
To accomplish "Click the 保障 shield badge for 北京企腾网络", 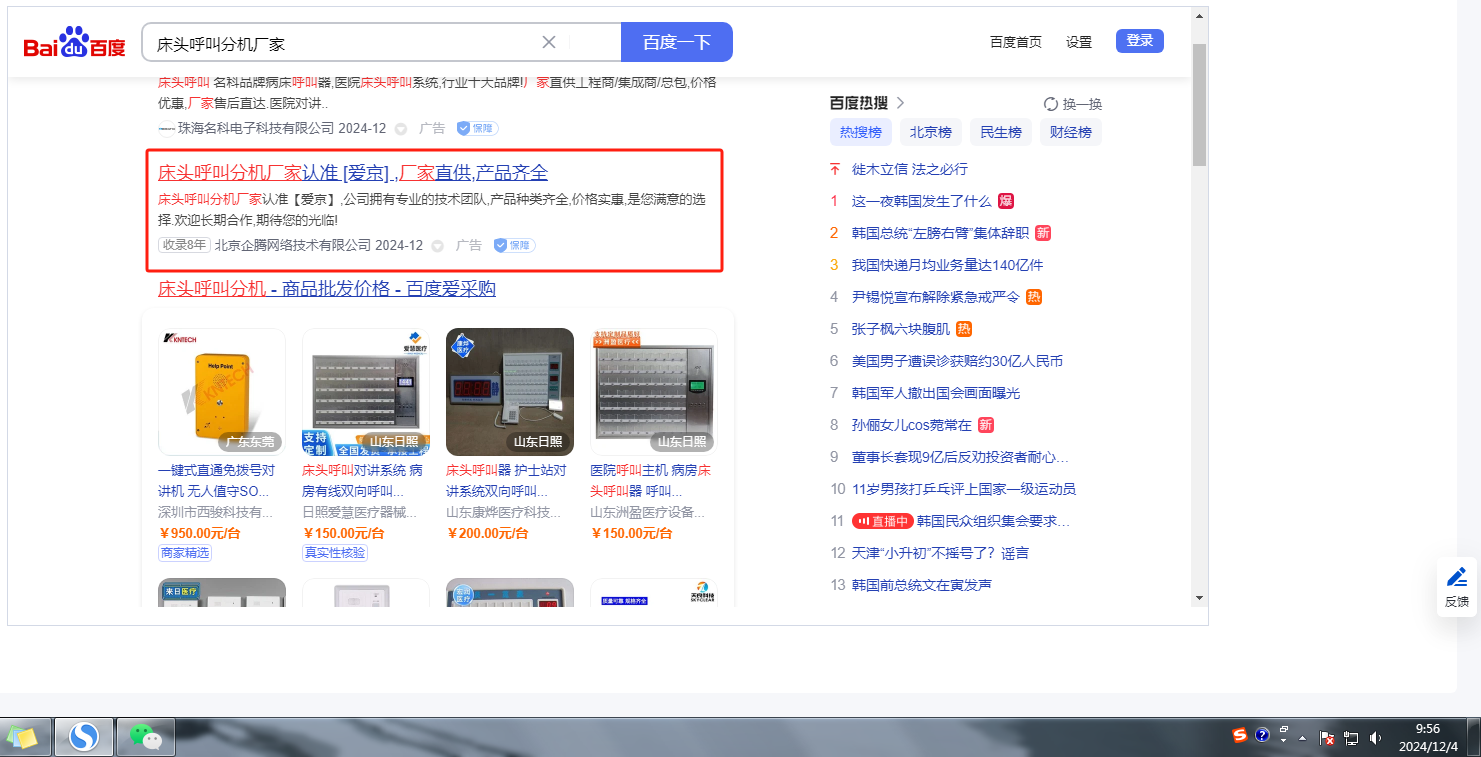I will (x=515, y=245).
